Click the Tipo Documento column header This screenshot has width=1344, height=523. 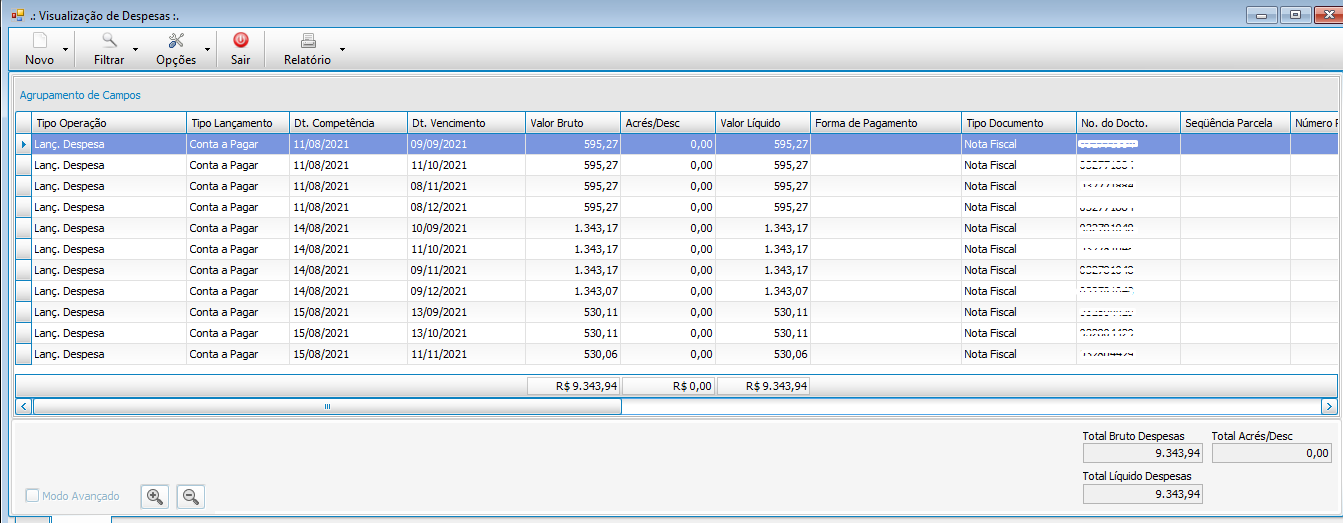click(x=1019, y=123)
